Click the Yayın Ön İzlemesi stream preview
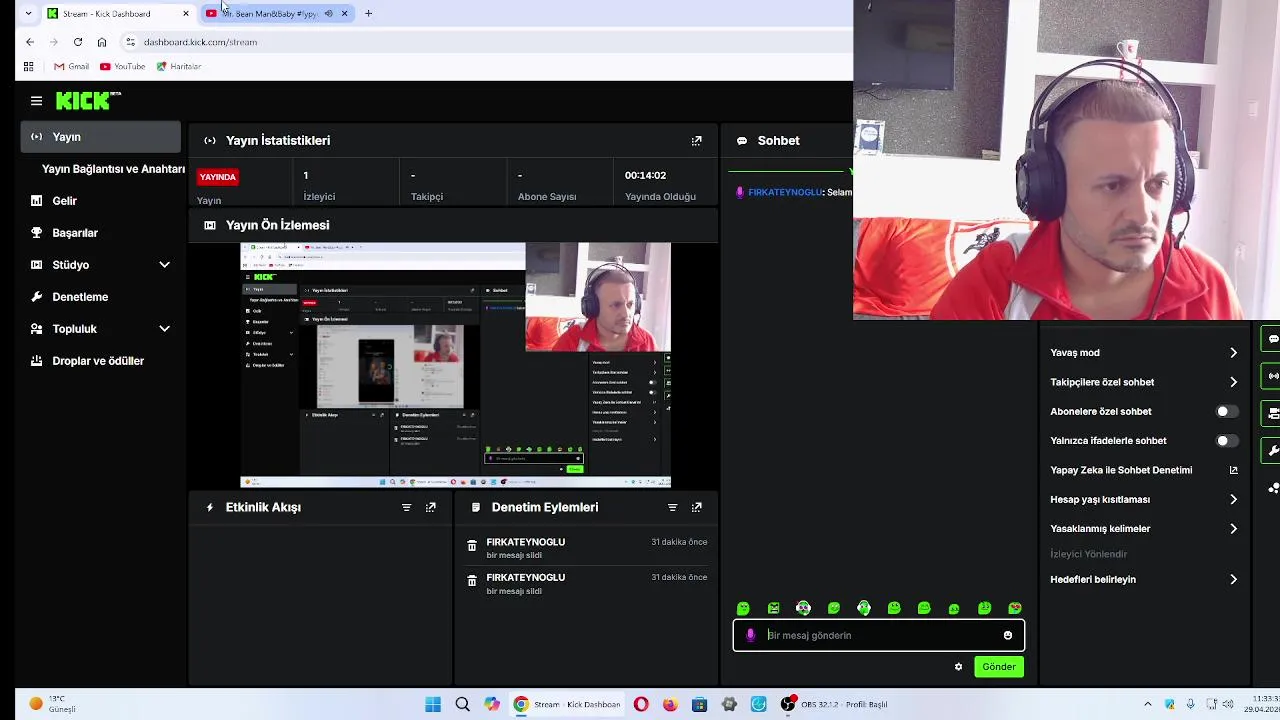This screenshot has height=720, width=1280. click(455, 365)
